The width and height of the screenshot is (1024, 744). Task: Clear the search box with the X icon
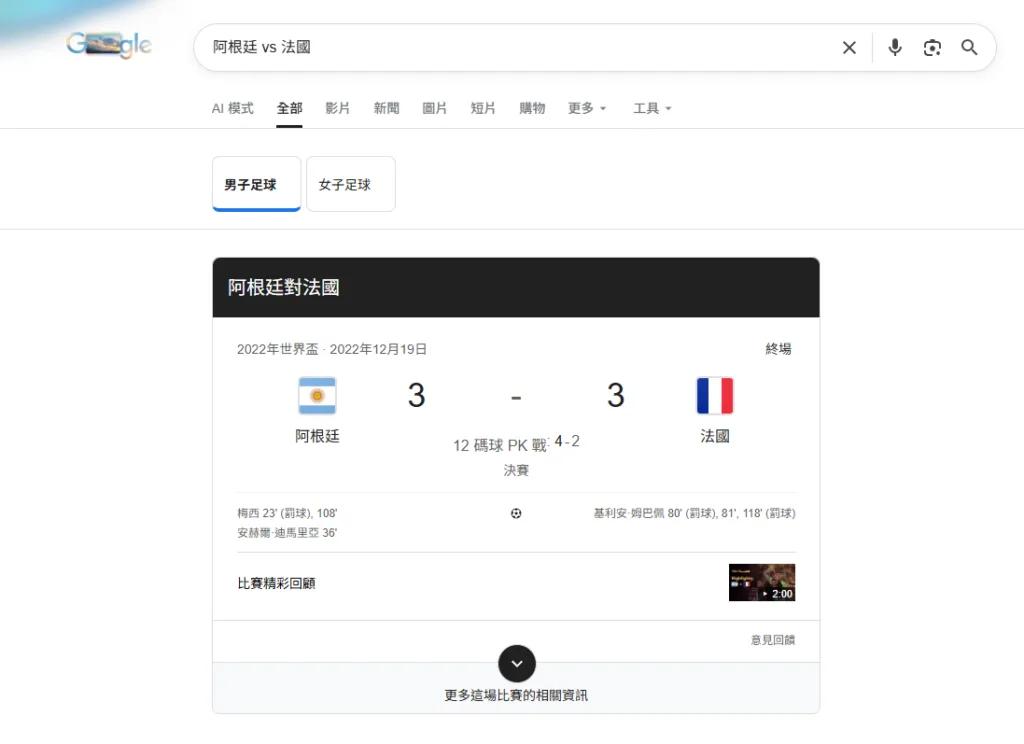pos(849,47)
